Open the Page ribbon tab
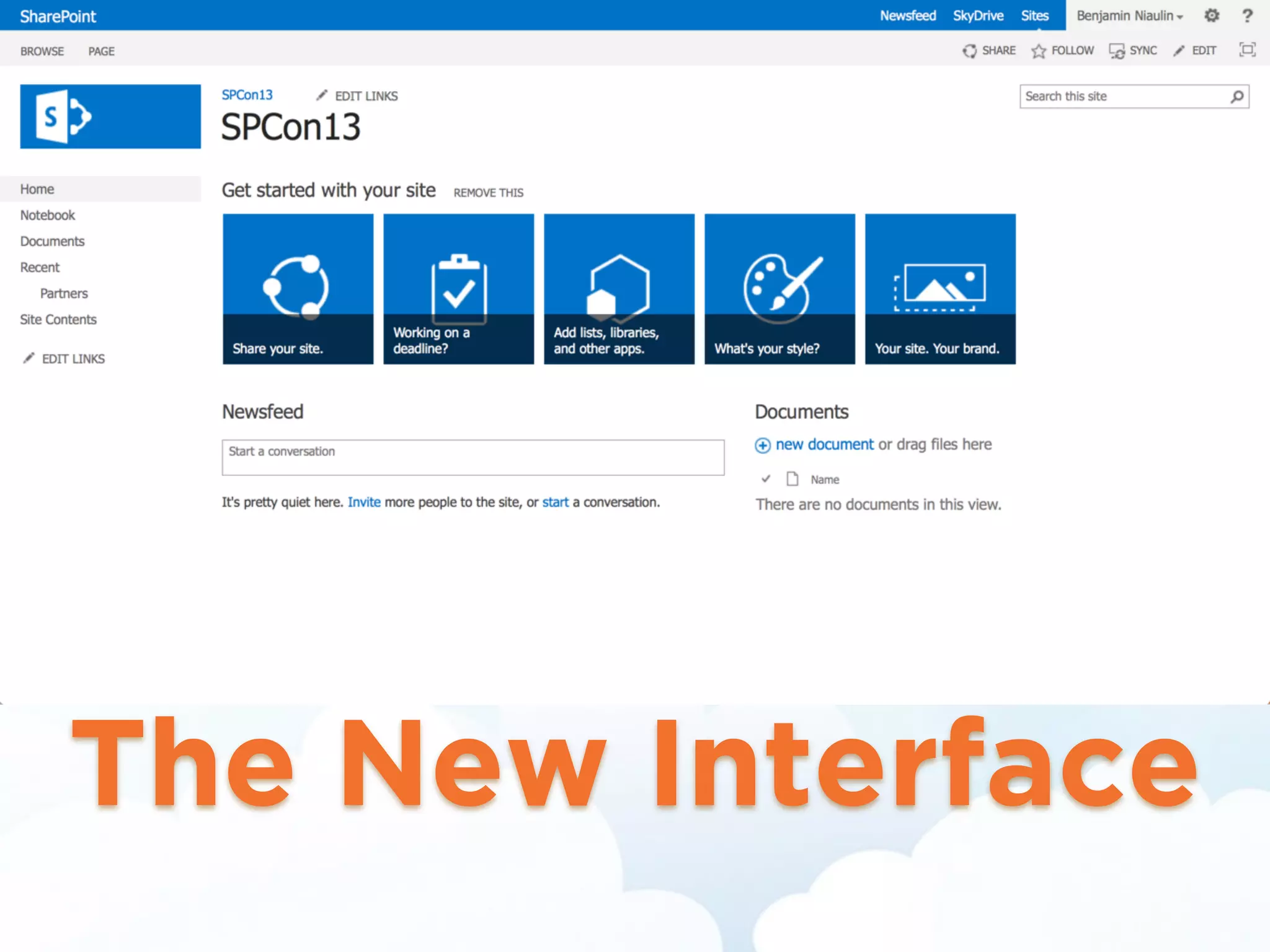This screenshot has width=1270, height=952. click(101, 51)
